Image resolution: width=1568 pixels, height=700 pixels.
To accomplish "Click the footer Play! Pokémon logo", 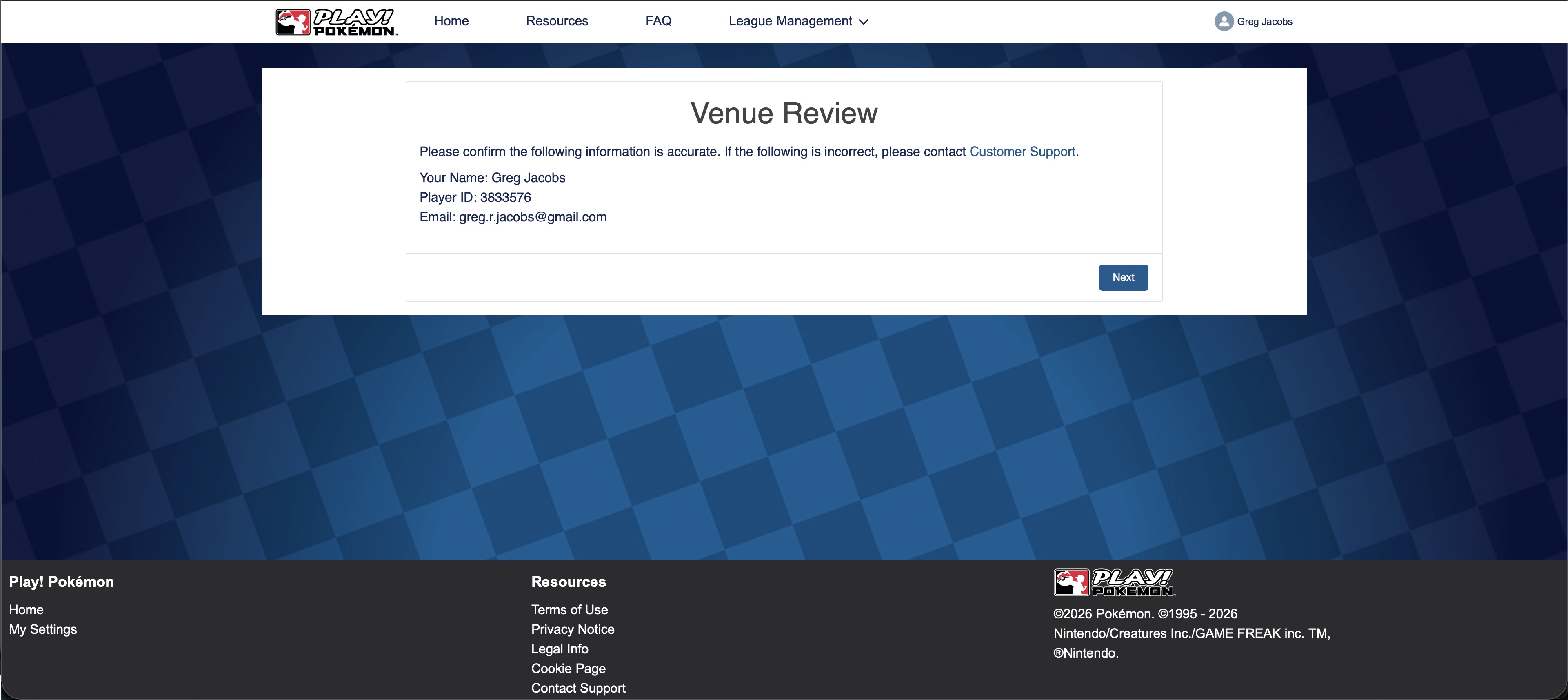I will pyautogui.click(x=1114, y=582).
